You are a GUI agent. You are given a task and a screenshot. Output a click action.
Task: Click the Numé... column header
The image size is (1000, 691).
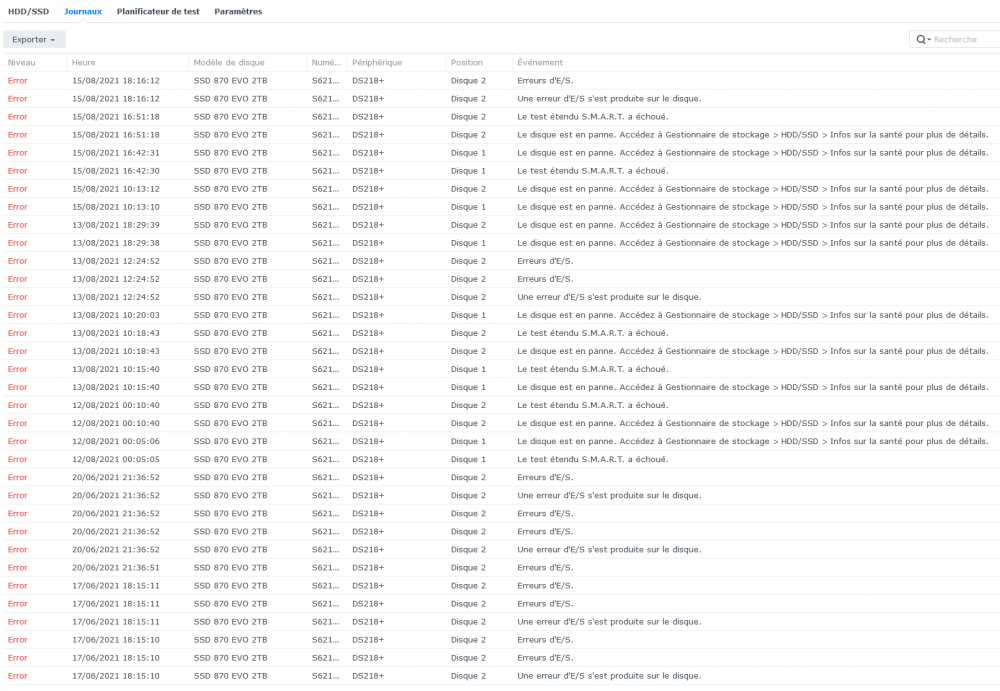pyautogui.click(x=326, y=63)
